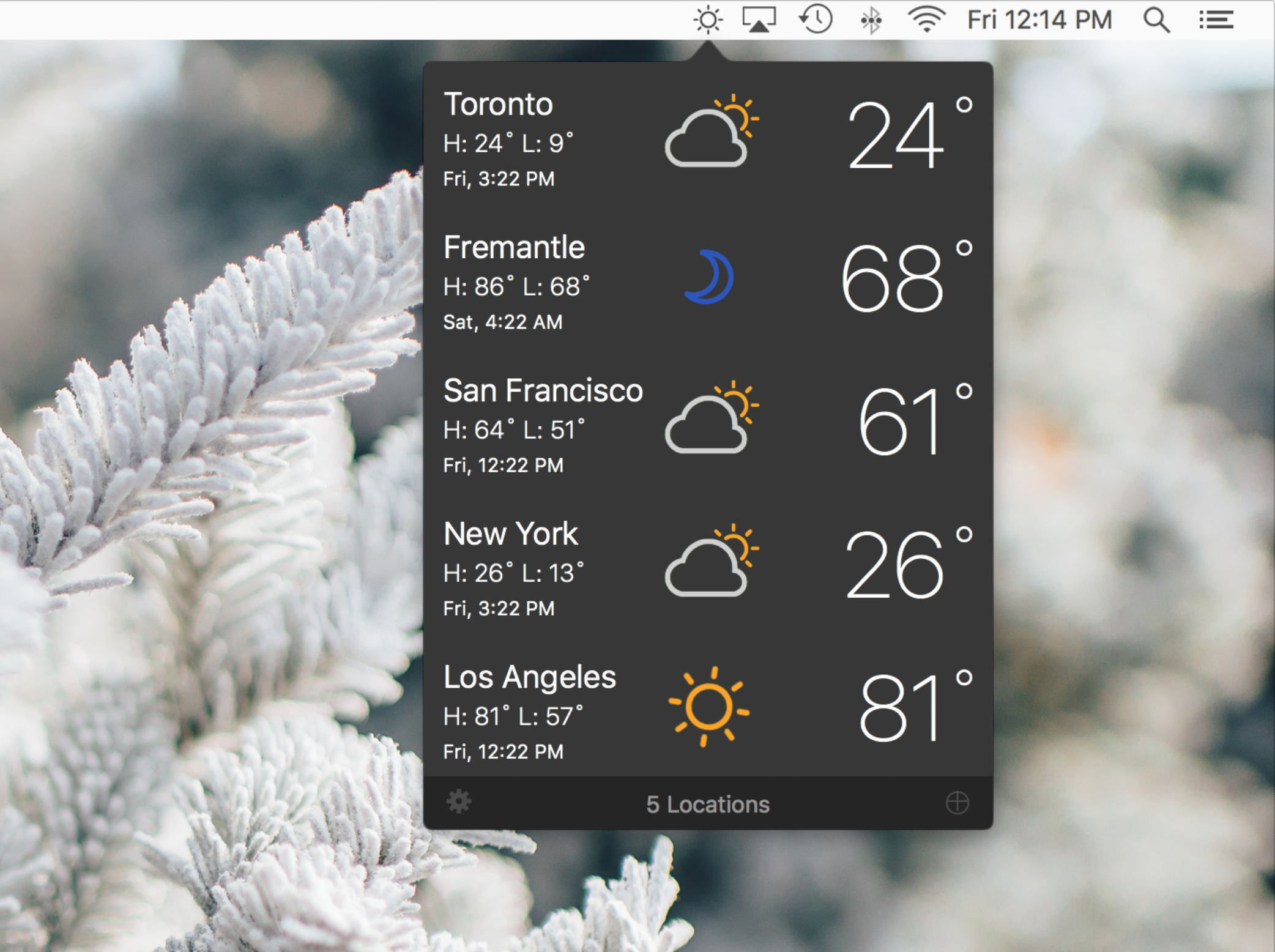Open the Wi-Fi menu
The width and height of the screenshot is (1275, 952).
coord(926,20)
